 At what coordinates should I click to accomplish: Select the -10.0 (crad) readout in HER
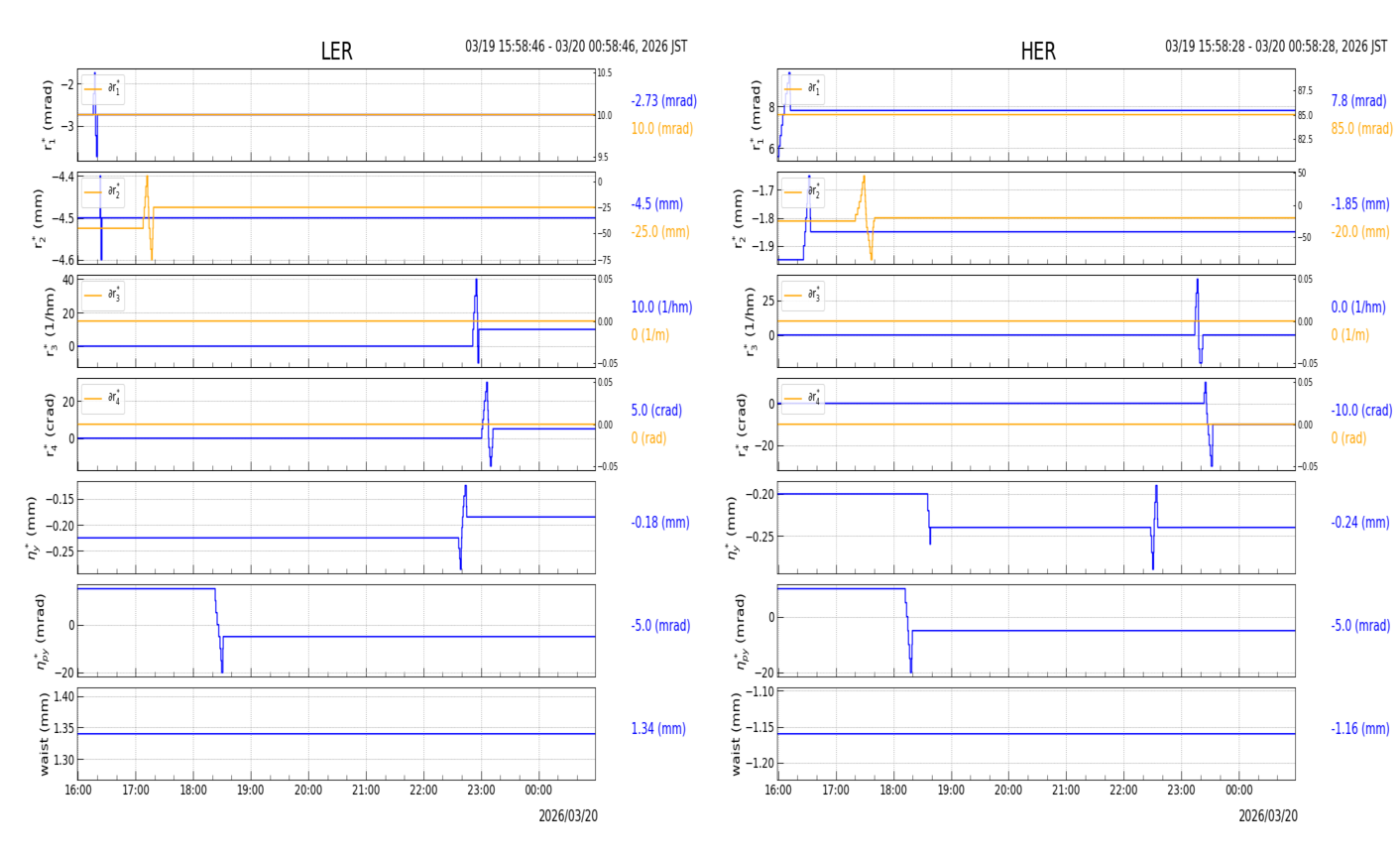(x=1361, y=411)
